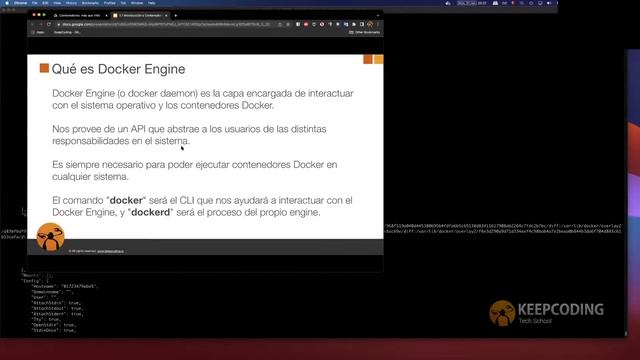Go back in the browser
The image size is (640, 360).
point(33,24)
